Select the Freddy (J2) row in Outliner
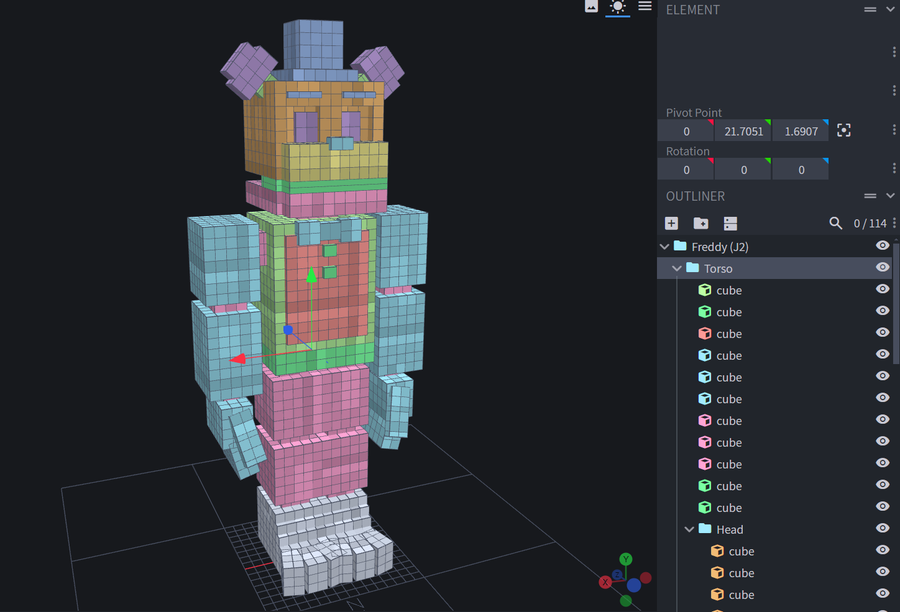This screenshot has height=612, width=900. pyautogui.click(x=775, y=246)
